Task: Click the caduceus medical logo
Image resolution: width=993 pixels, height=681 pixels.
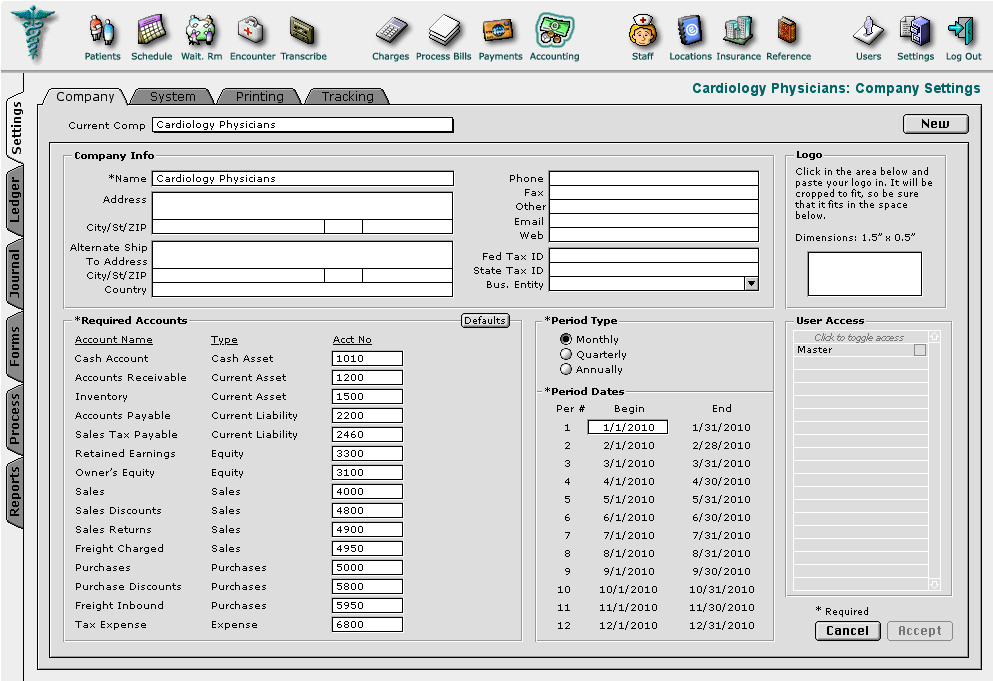Action: point(33,33)
